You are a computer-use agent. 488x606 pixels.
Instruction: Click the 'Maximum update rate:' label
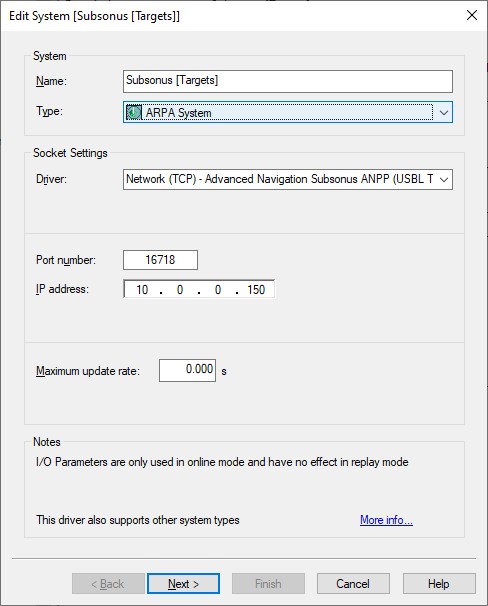pos(88,371)
